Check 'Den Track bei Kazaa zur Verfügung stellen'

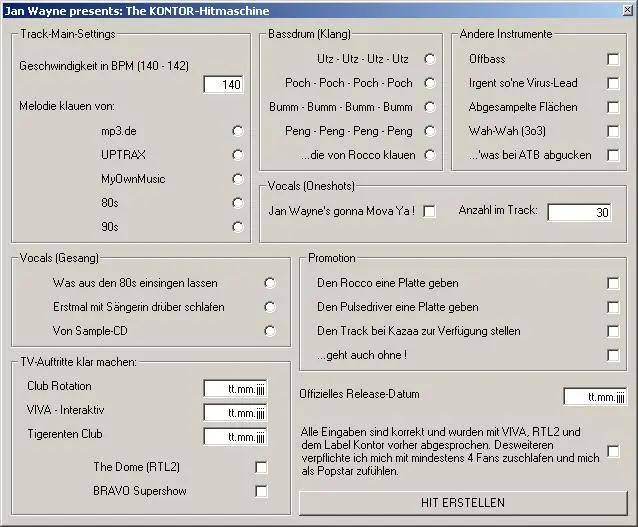tap(613, 331)
